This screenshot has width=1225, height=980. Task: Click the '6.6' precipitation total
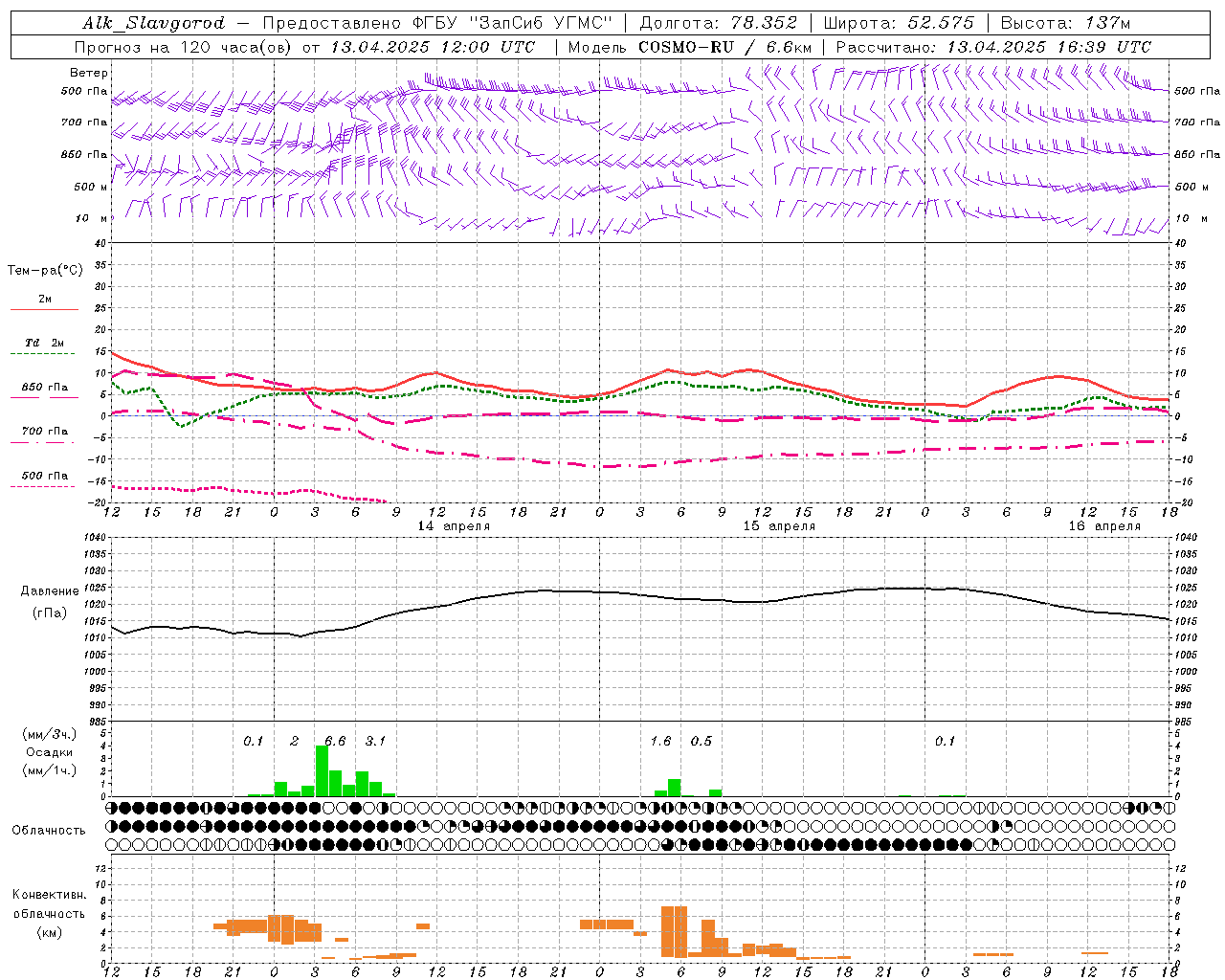[x=335, y=742]
